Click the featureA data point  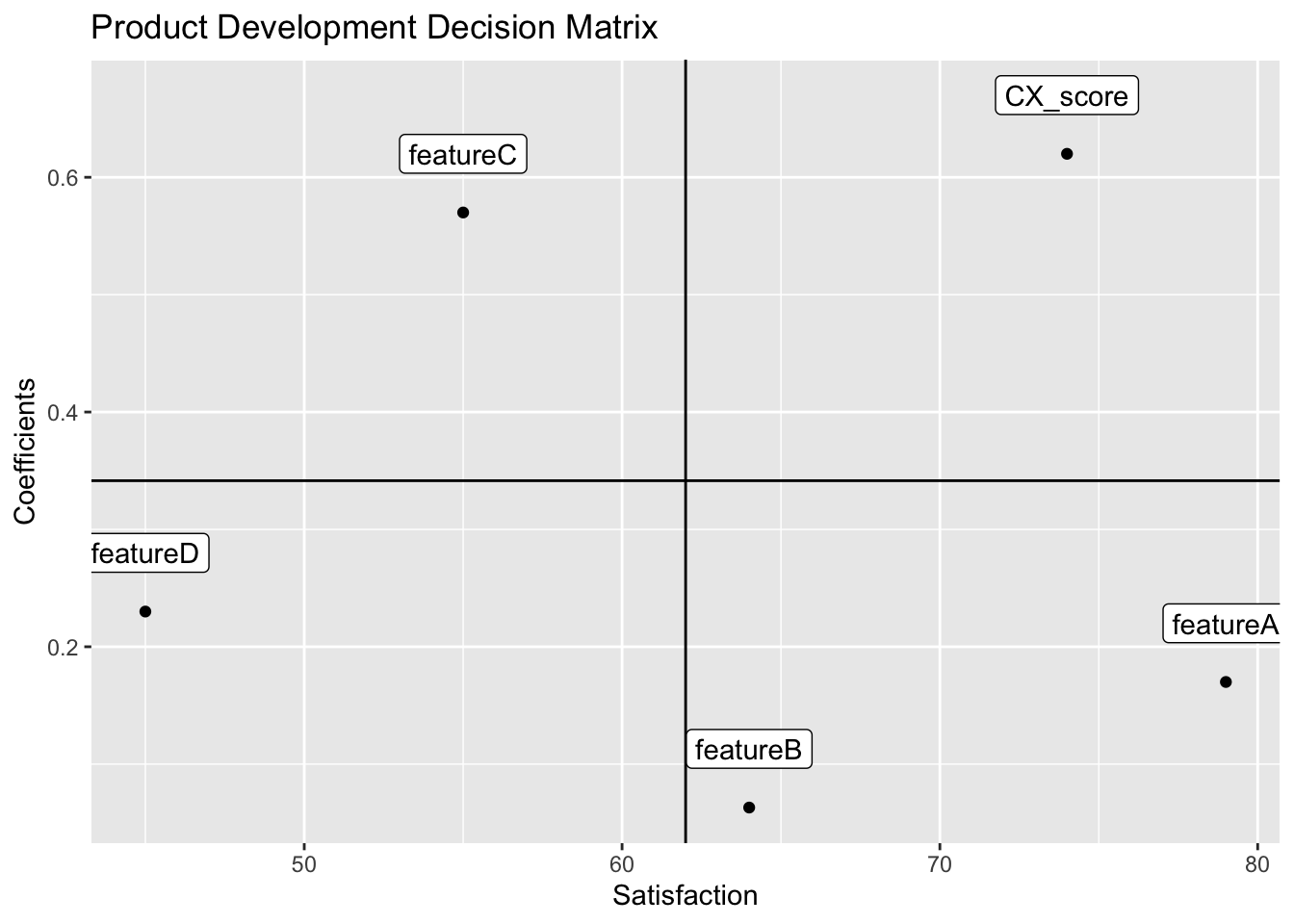pyautogui.click(x=1226, y=682)
